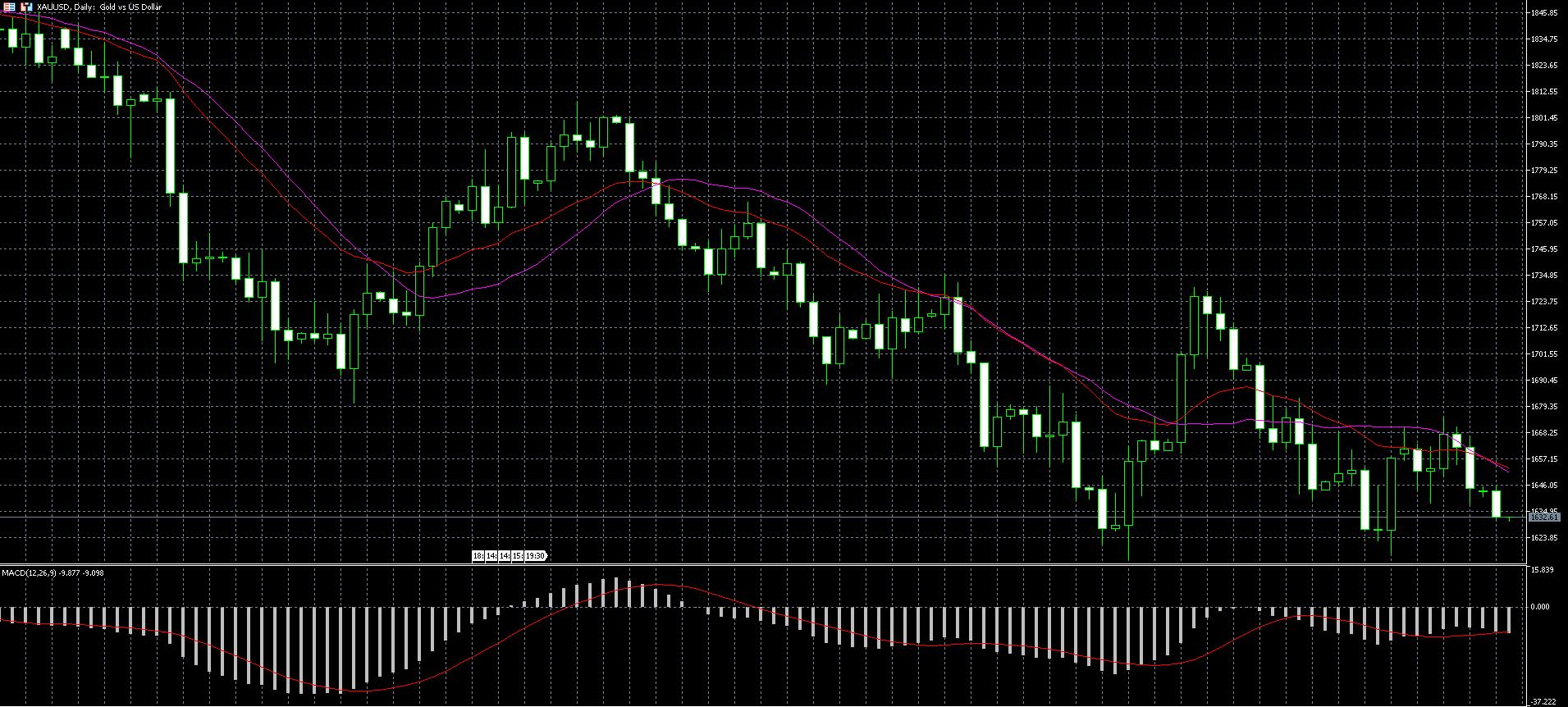The width and height of the screenshot is (1568, 707).
Task: Click the 1845.85 price scale label
Action: [x=1543, y=13]
